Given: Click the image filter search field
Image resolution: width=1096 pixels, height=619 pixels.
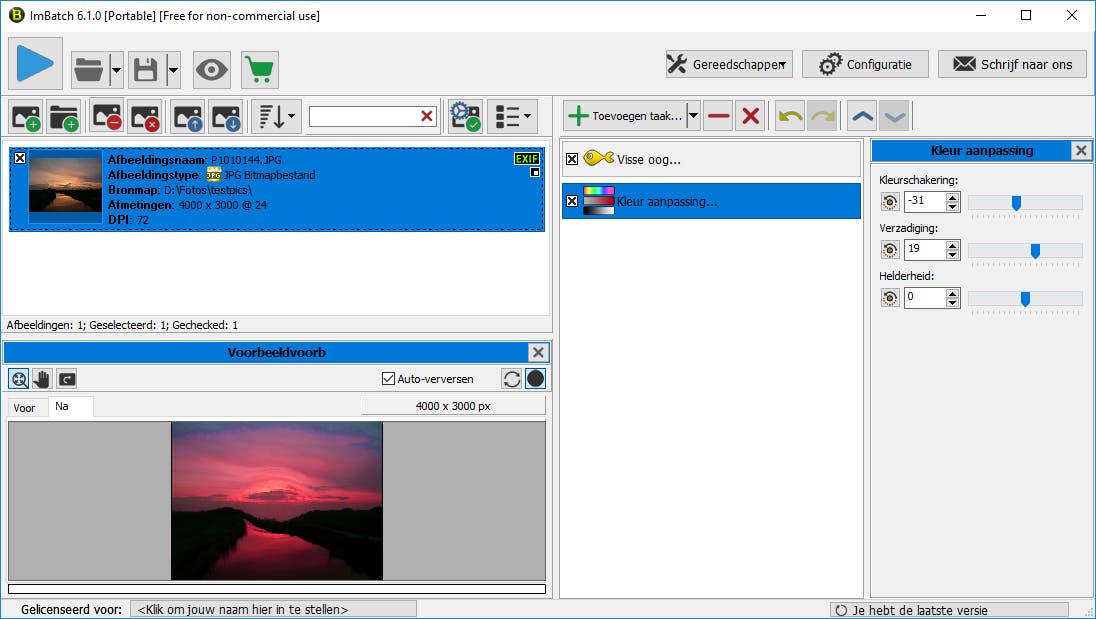Looking at the screenshot, I should tap(363, 116).
